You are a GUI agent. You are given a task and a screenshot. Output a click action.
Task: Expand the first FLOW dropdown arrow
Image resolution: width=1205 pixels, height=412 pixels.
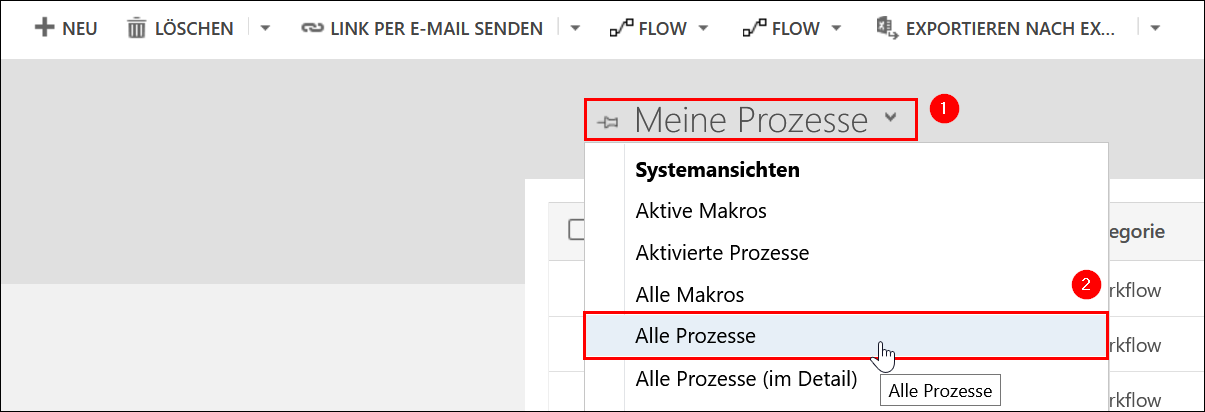point(703,28)
